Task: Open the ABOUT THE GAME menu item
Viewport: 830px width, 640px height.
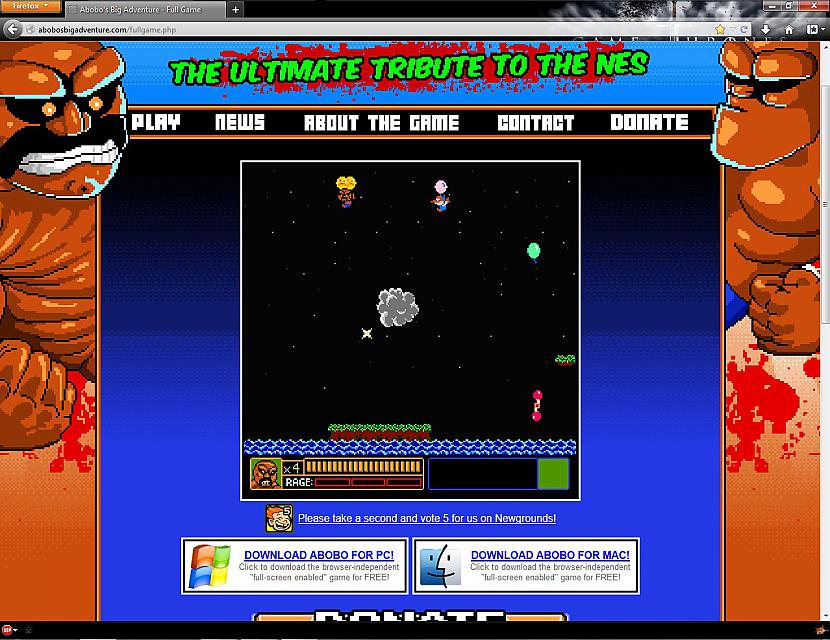Action: point(381,123)
